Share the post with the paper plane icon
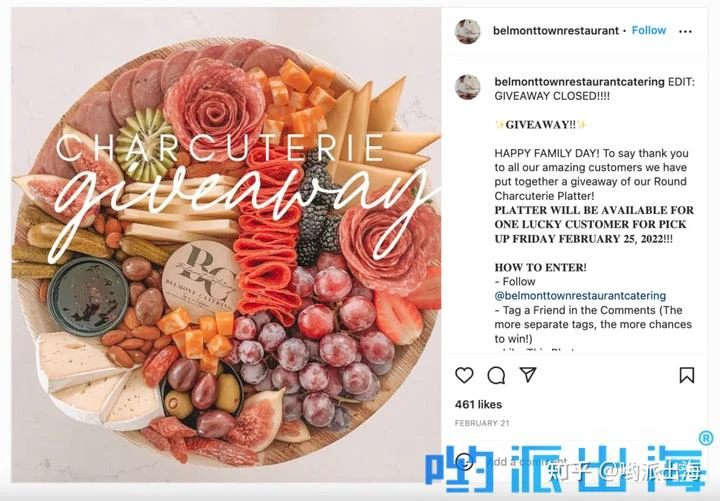This screenshot has width=720, height=501. 528,375
